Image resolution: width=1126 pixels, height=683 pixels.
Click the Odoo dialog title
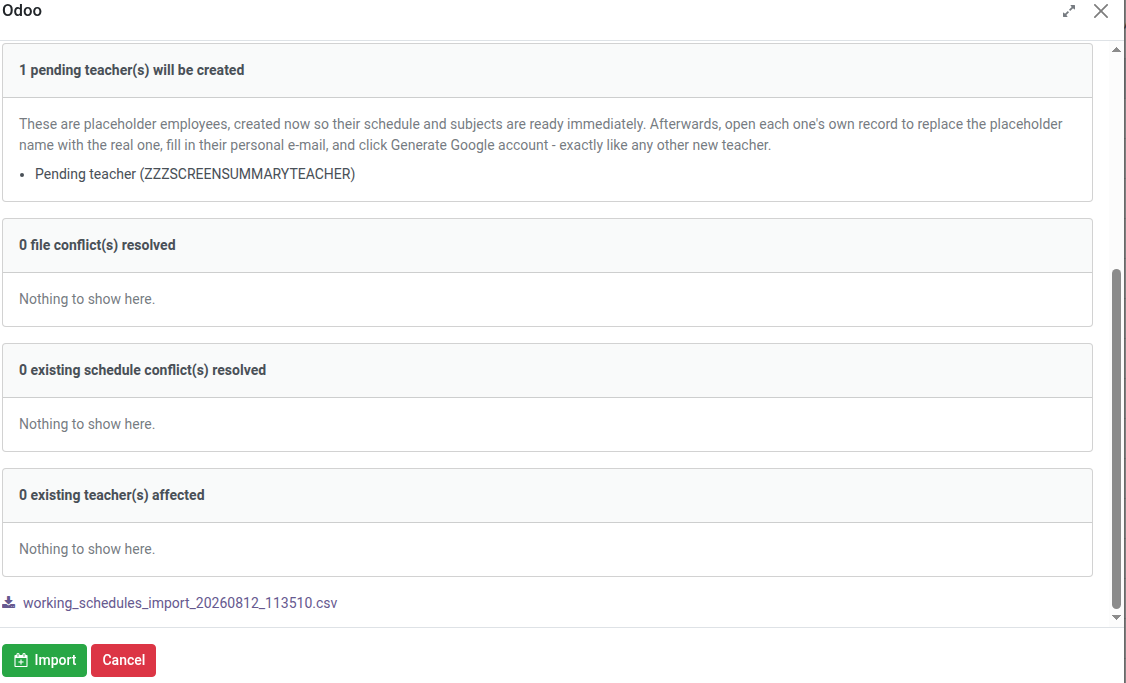[x=22, y=11]
